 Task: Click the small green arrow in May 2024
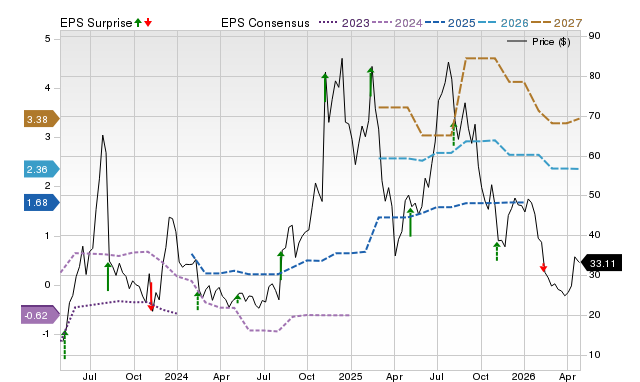tap(238, 299)
